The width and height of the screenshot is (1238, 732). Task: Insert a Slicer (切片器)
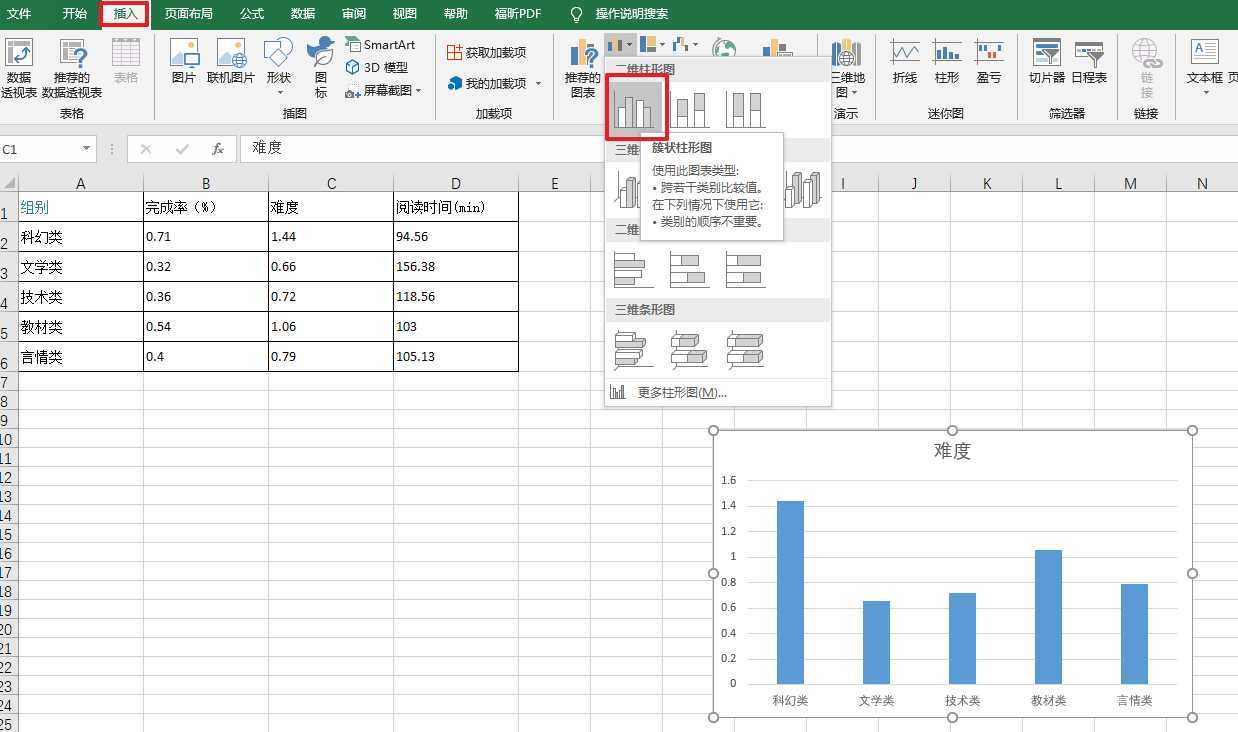[x=1046, y=62]
